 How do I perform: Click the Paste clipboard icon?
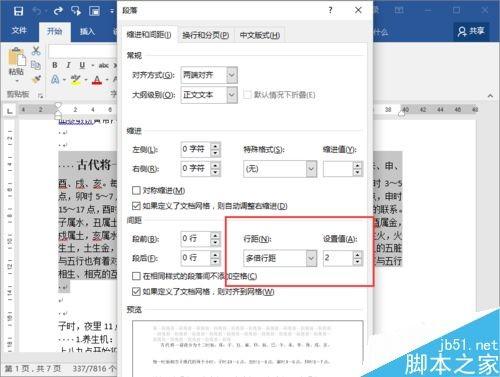pos(17,56)
